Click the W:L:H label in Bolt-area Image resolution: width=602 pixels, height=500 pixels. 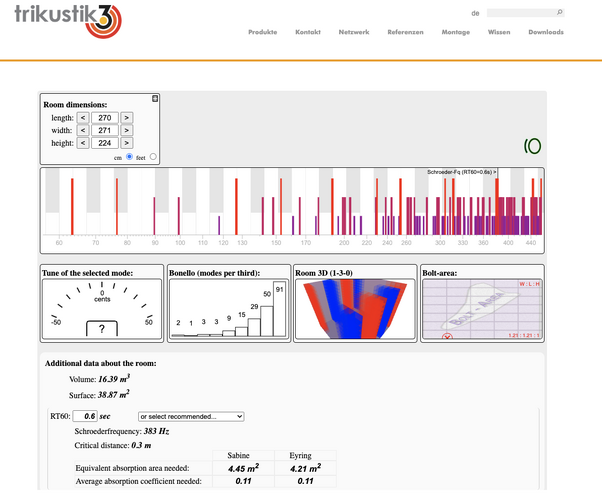(x=530, y=284)
